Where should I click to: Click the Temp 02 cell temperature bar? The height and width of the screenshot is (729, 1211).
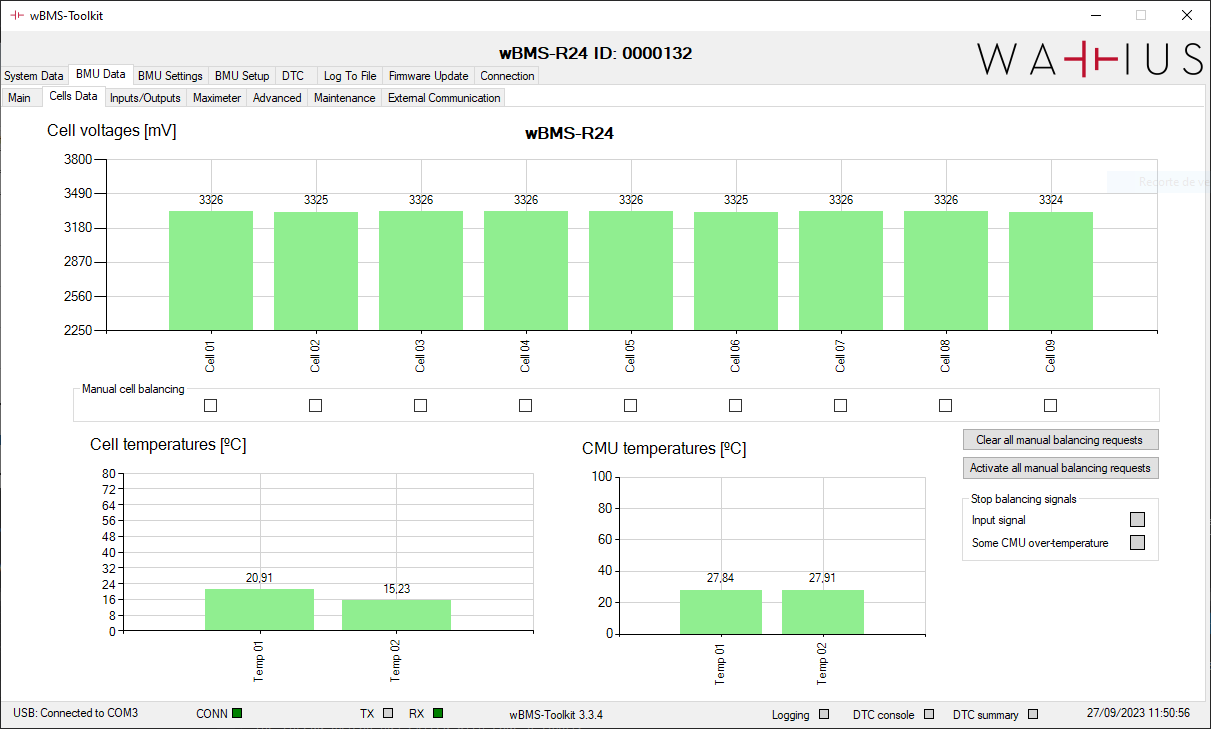[396, 614]
